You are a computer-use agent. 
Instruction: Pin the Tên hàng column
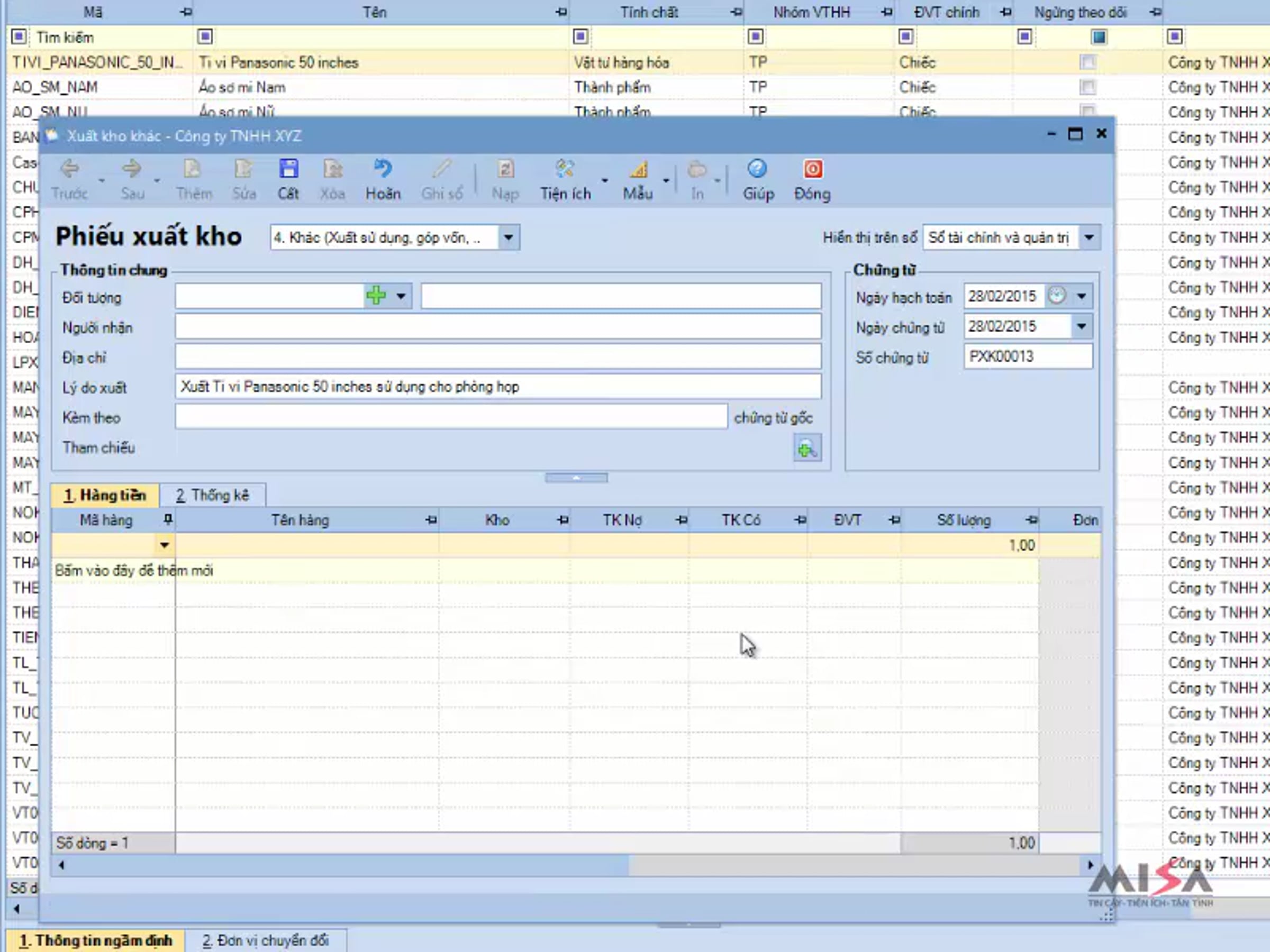(431, 520)
